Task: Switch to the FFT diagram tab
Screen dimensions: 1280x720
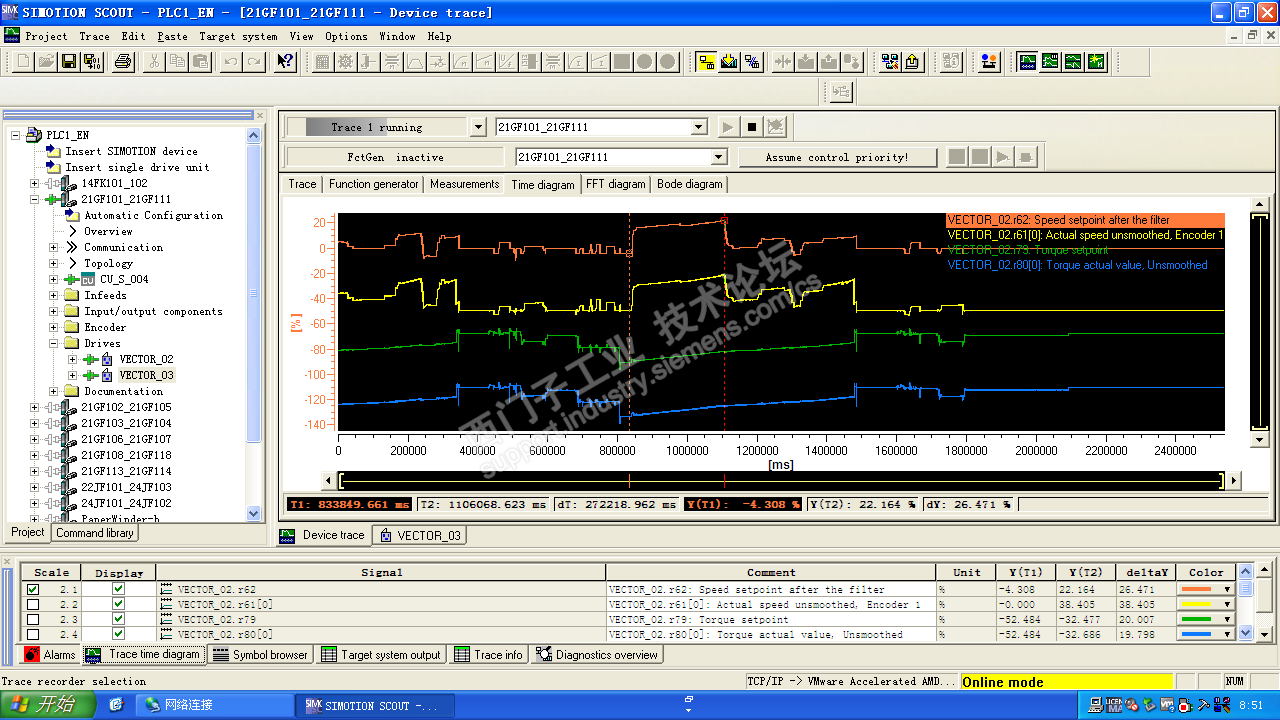Action: [615, 184]
